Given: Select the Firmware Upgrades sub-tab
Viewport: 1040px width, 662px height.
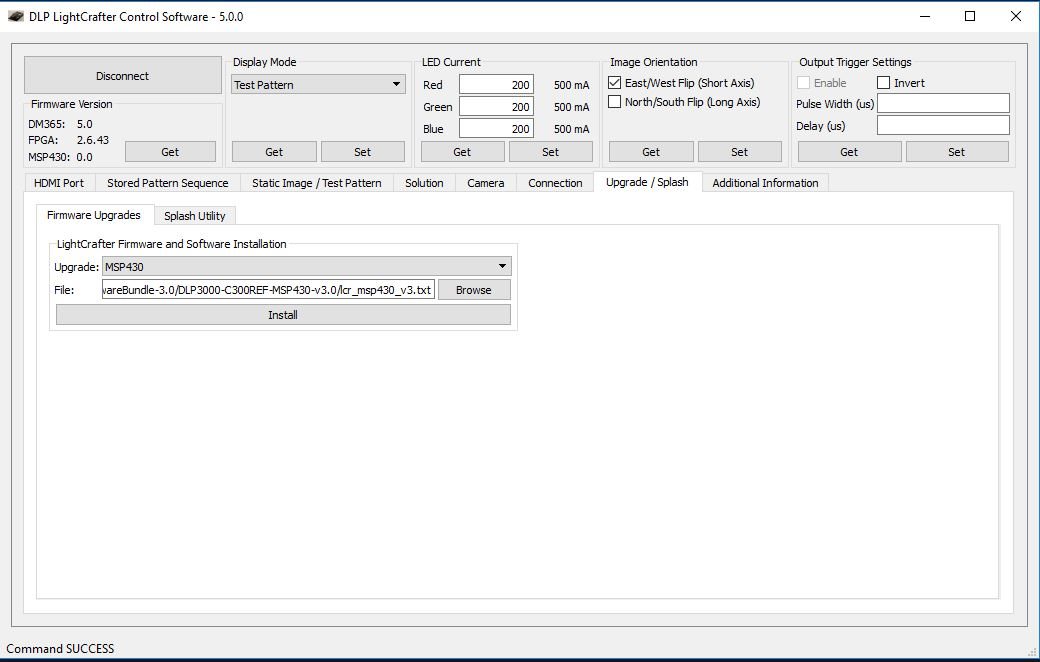Looking at the screenshot, I should click(94, 215).
